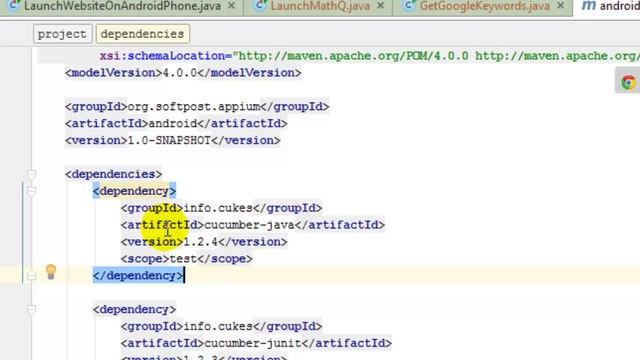Image resolution: width=640 pixels, height=360 pixels.
Task: Close the GetGoogleKeywords.java tab
Action: 560,6
